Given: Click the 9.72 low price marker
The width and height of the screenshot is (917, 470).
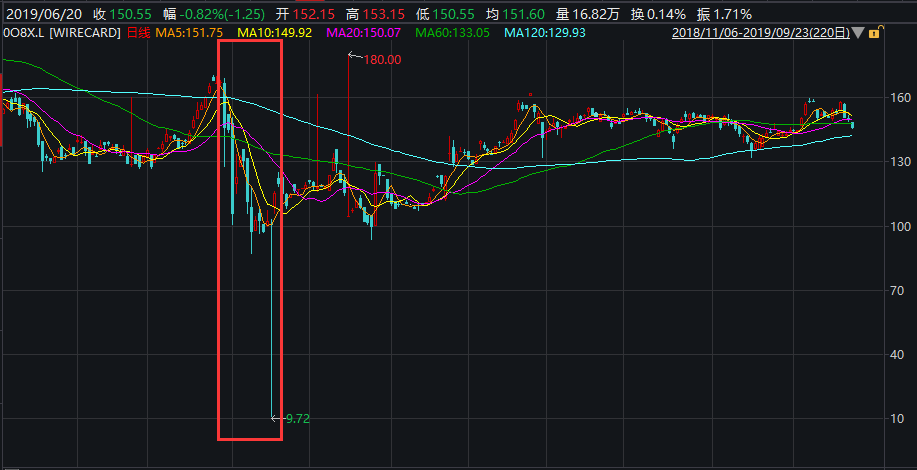Looking at the screenshot, I should 297,419.
